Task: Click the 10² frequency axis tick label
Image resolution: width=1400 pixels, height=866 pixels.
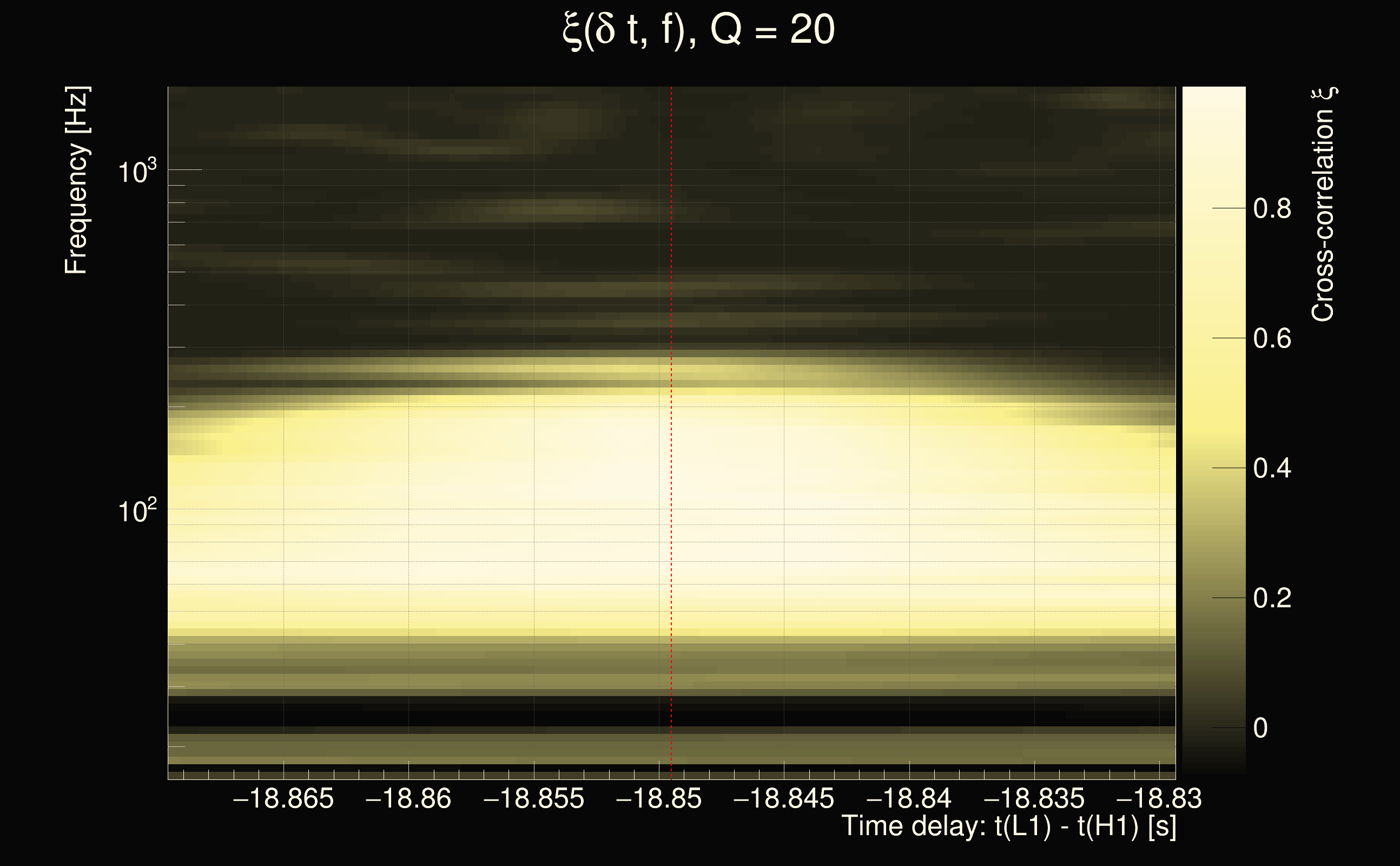Action: [137, 510]
